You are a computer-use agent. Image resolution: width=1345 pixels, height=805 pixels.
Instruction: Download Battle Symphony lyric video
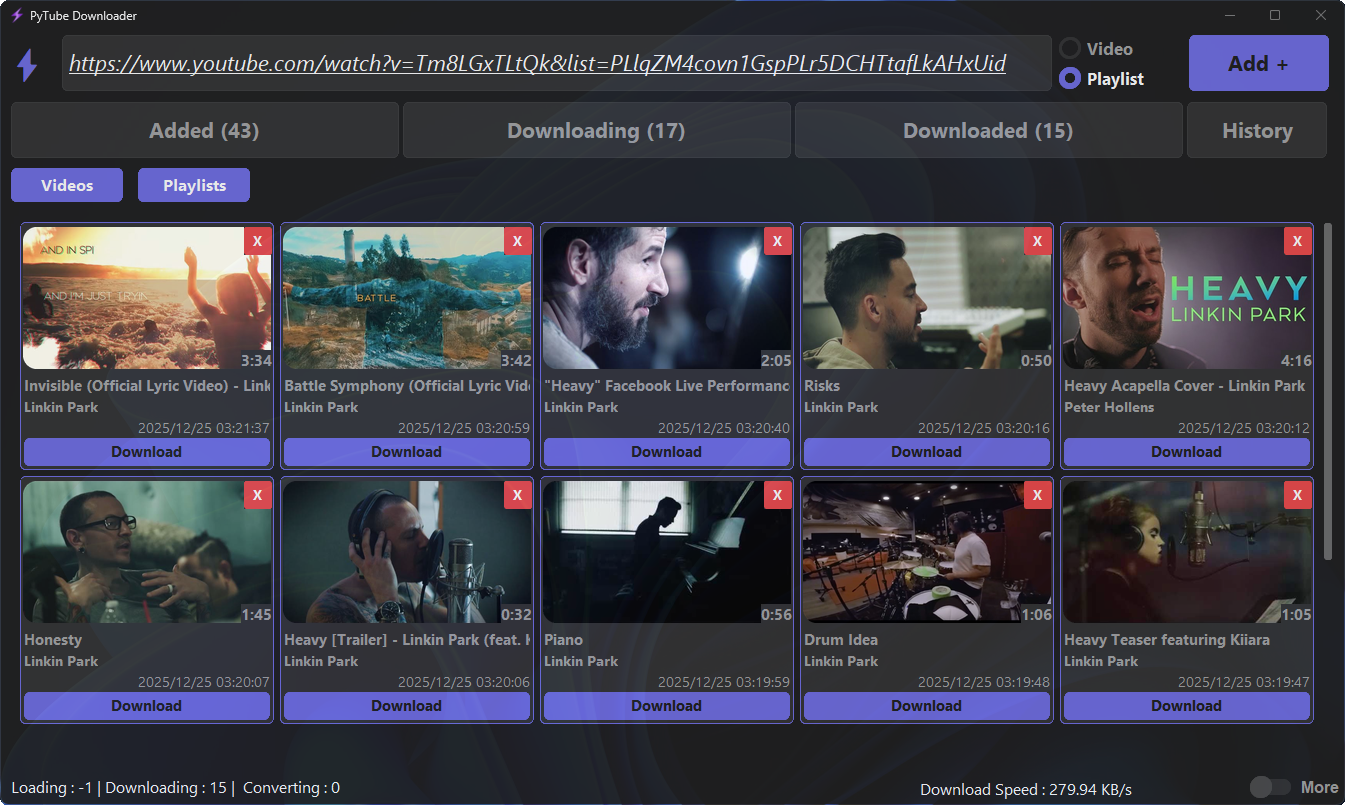406,452
